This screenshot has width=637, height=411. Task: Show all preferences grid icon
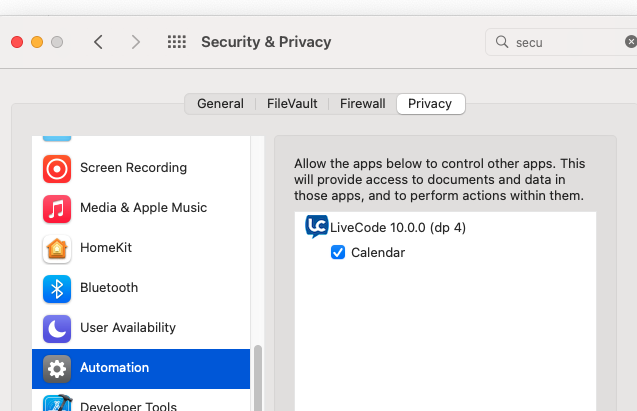[x=177, y=42]
